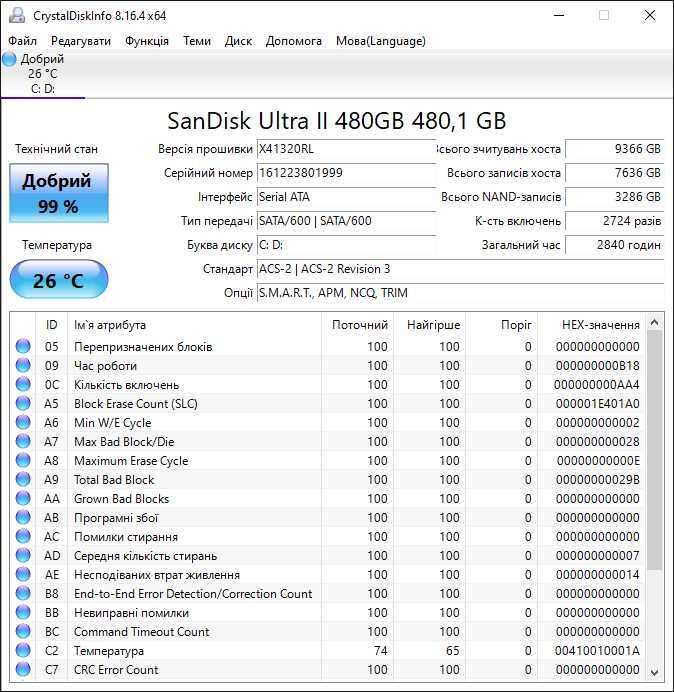674x692 pixels.
Task: Click the total host reads value 9366 GB
Action: tap(614, 149)
